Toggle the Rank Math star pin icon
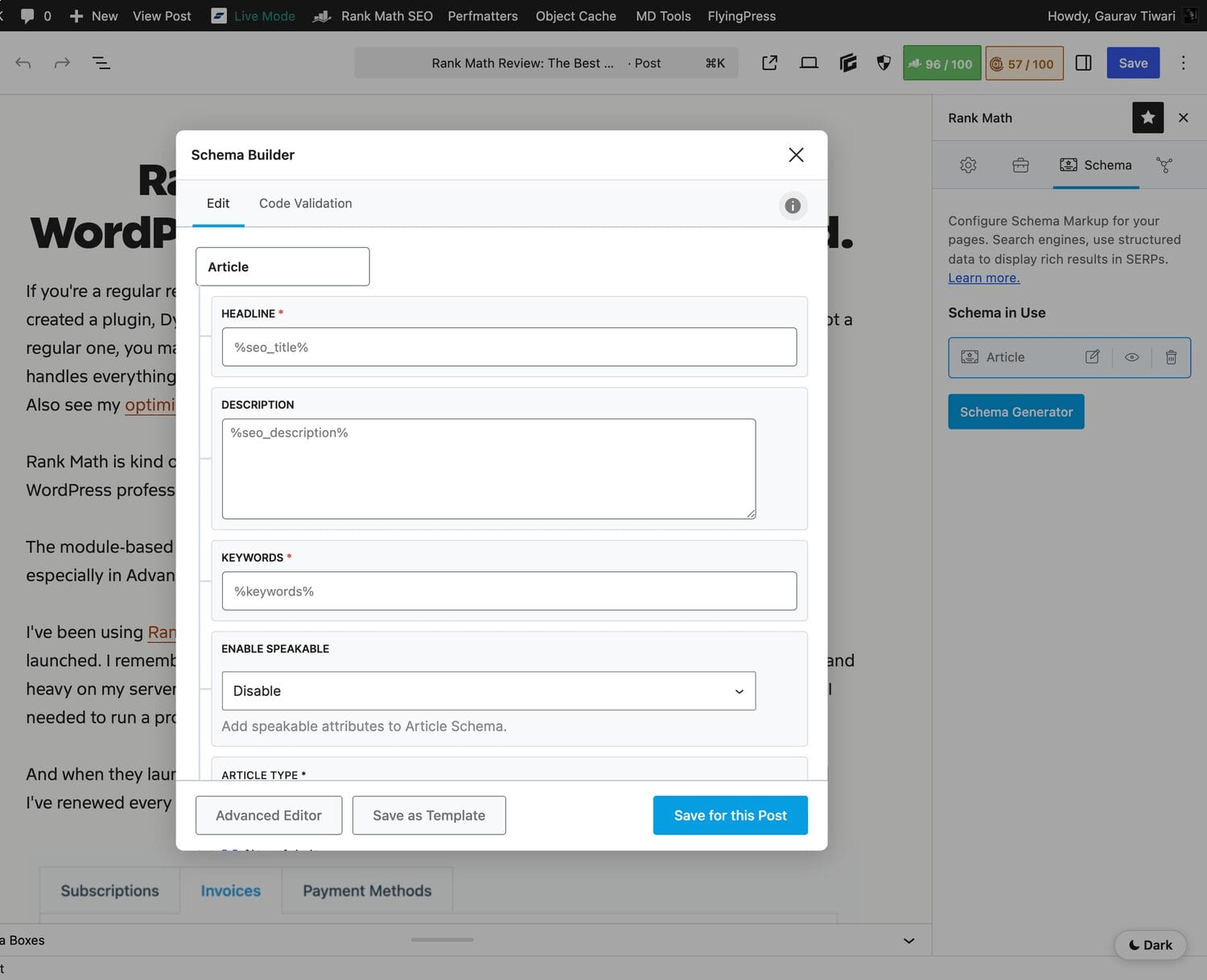 [1147, 117]
